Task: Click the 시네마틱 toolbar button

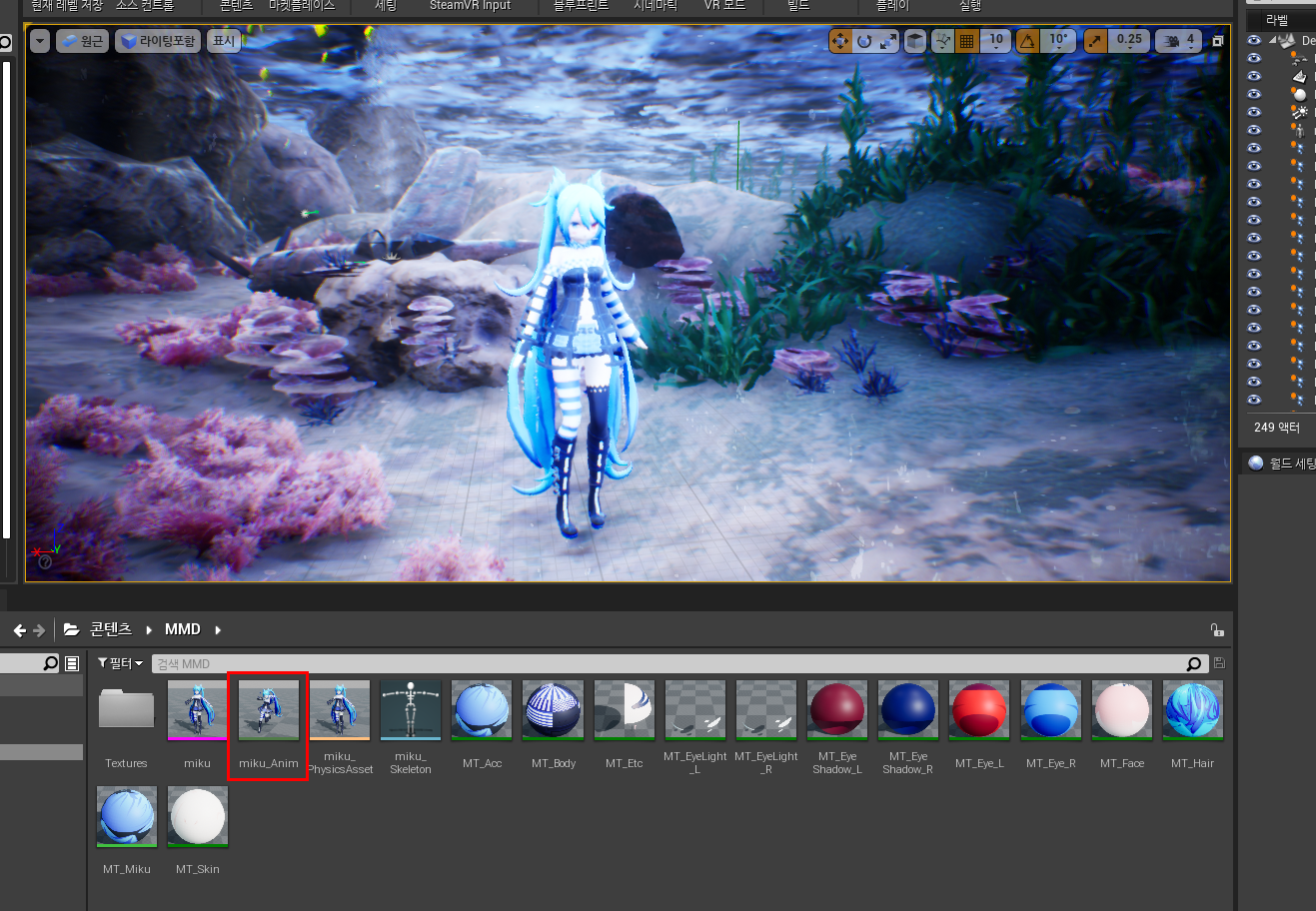Action: coord(655,6)
